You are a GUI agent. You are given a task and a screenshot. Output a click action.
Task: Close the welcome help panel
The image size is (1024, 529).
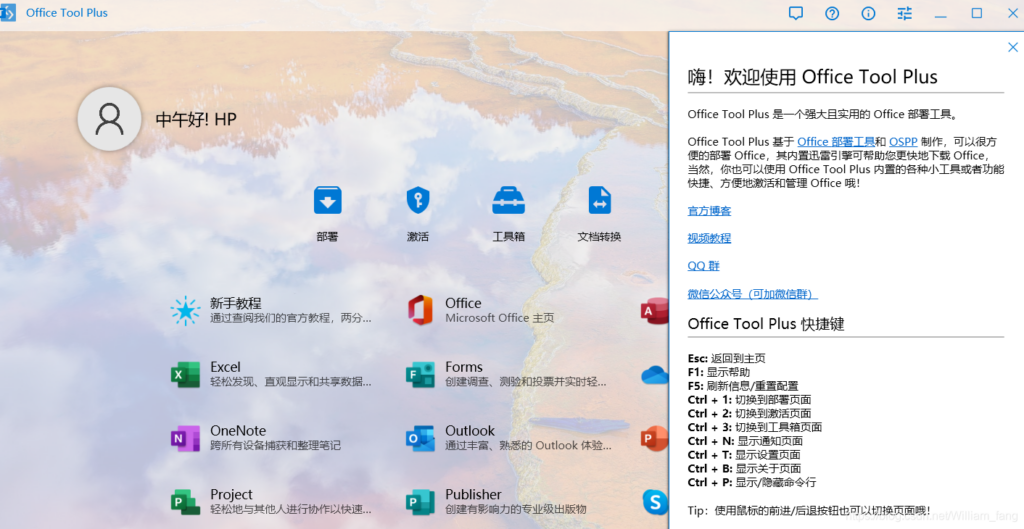pyautogui.click(x=1012, y=47)
